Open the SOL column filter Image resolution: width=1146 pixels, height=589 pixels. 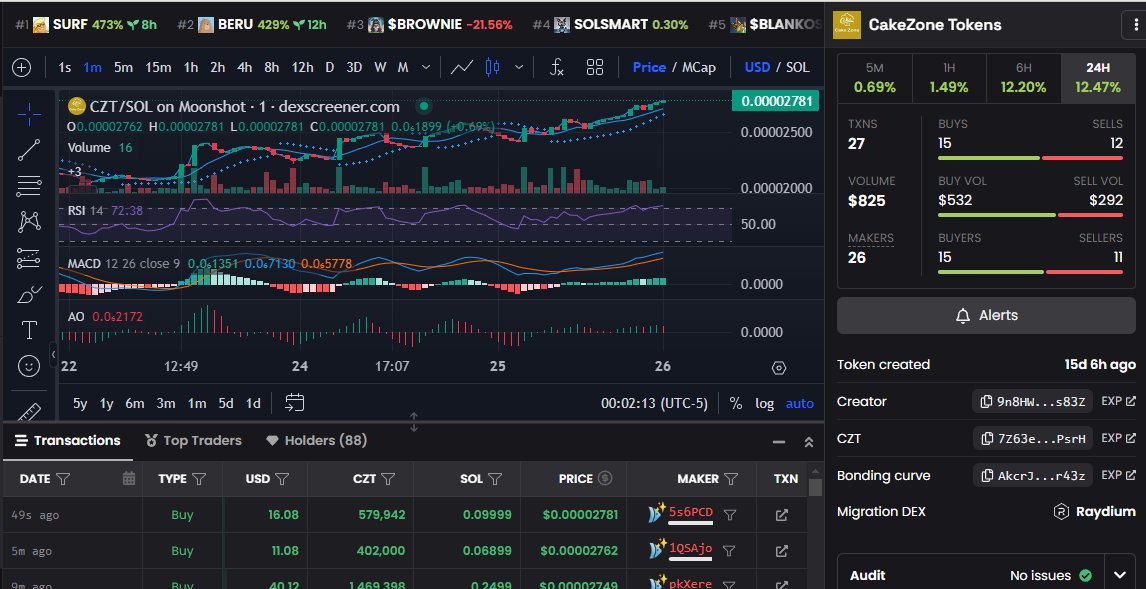pyautogui.click(x=495, y=479)
